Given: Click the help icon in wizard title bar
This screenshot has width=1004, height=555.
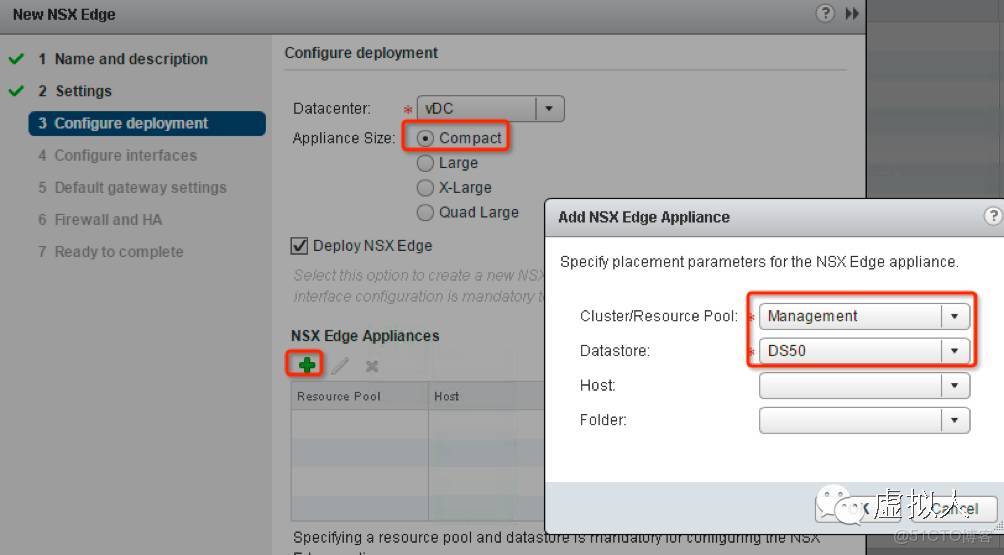Looking at the screenshot, I should (824, 13).
